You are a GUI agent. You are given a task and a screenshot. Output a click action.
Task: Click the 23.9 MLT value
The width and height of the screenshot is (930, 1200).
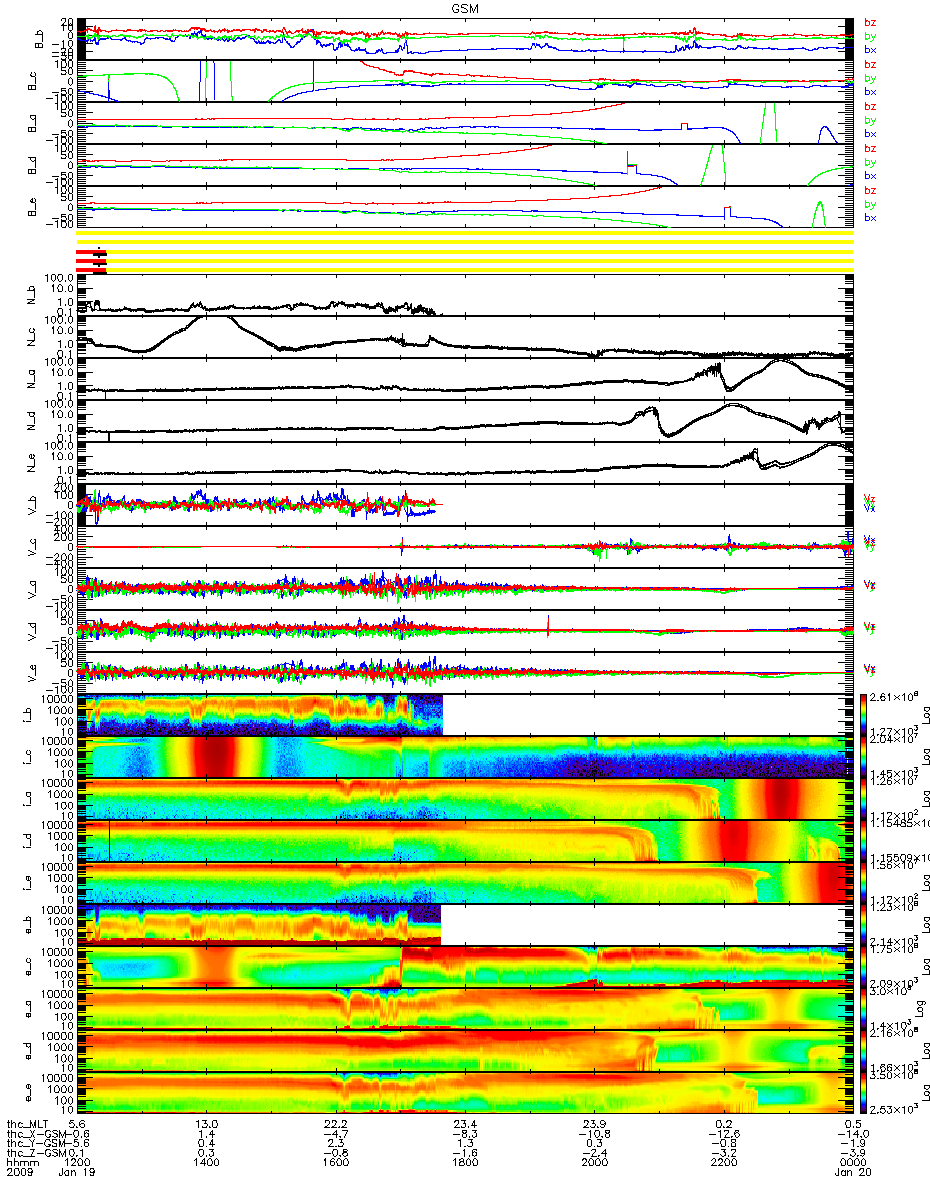[x=593, y=1125]
